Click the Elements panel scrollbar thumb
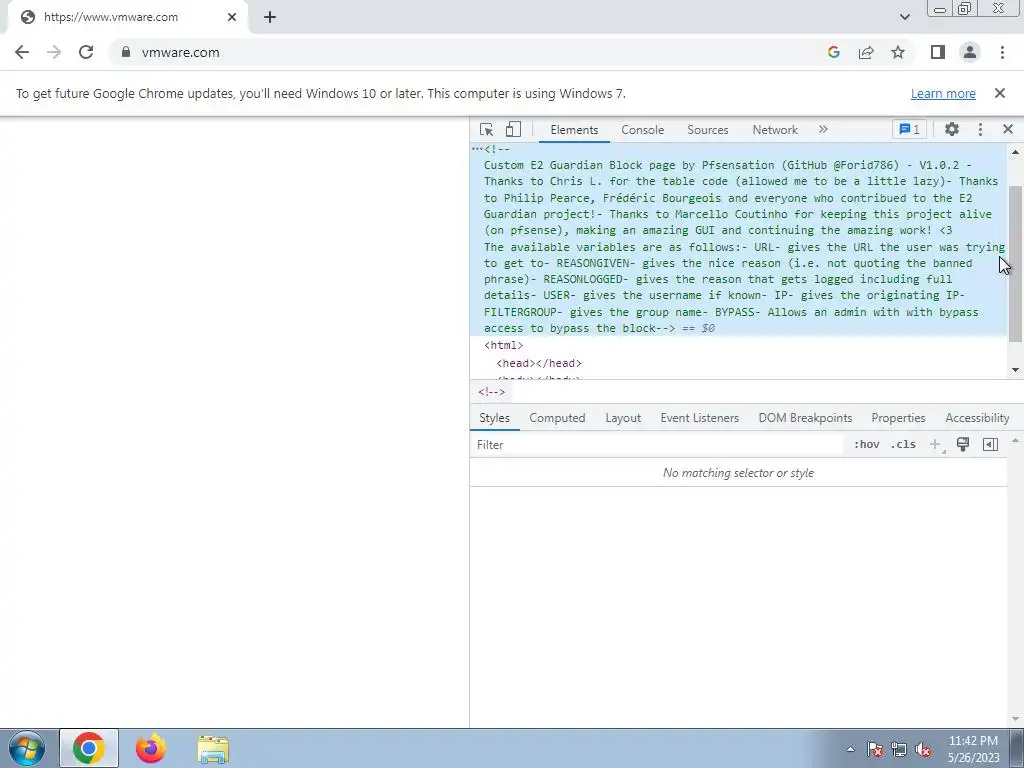 [x=1015, y=264]
